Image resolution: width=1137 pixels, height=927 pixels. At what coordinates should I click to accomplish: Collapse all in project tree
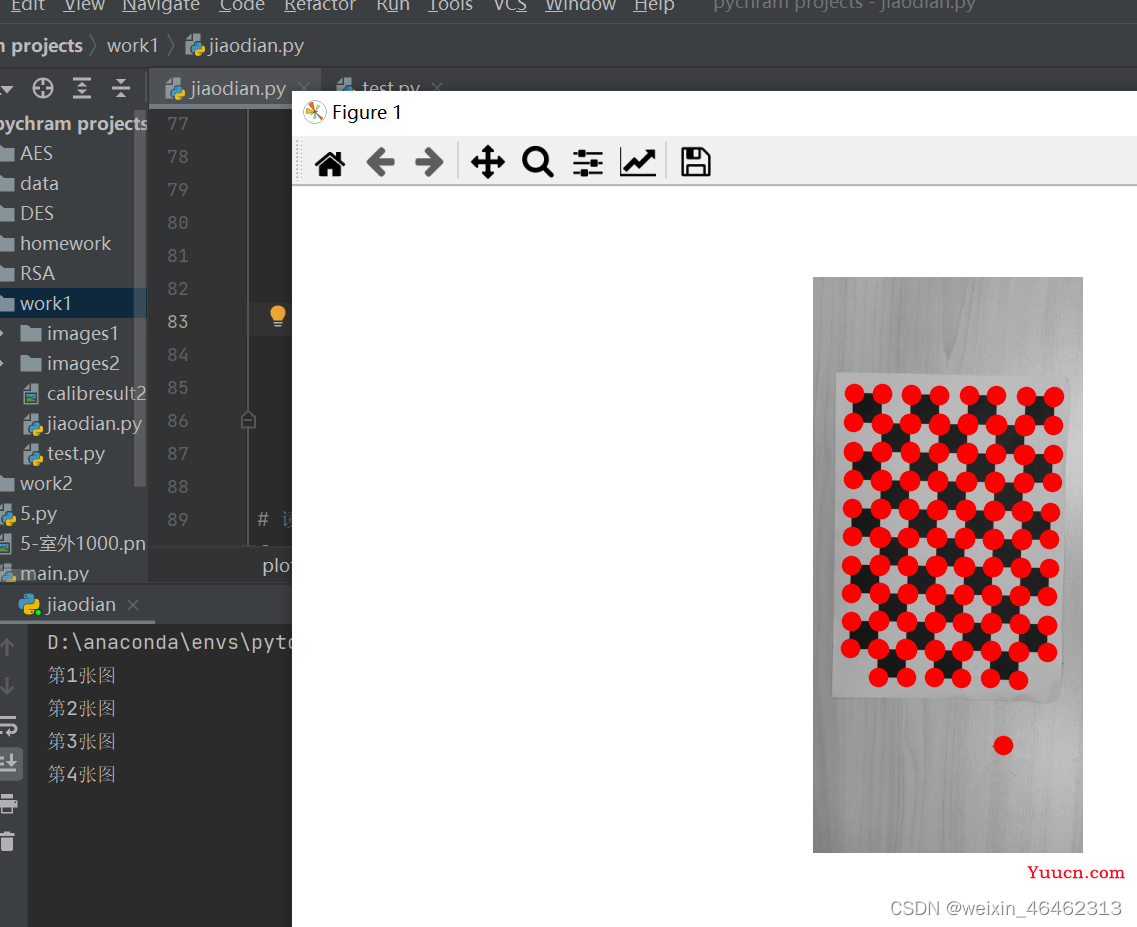[x=120, y=88]
